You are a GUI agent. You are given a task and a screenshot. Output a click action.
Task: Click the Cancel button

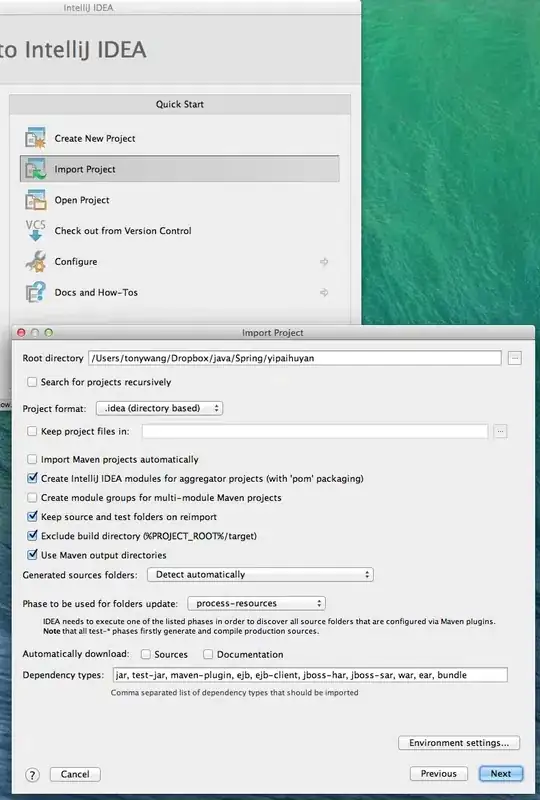tap(75, 774)
